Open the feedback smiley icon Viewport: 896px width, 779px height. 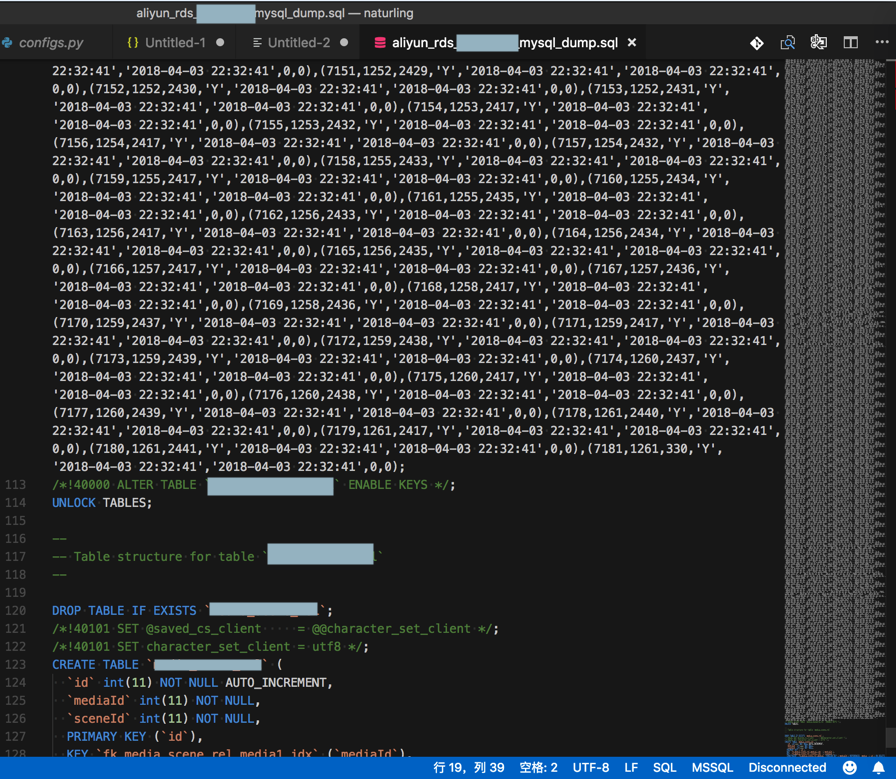coord(850,768)
